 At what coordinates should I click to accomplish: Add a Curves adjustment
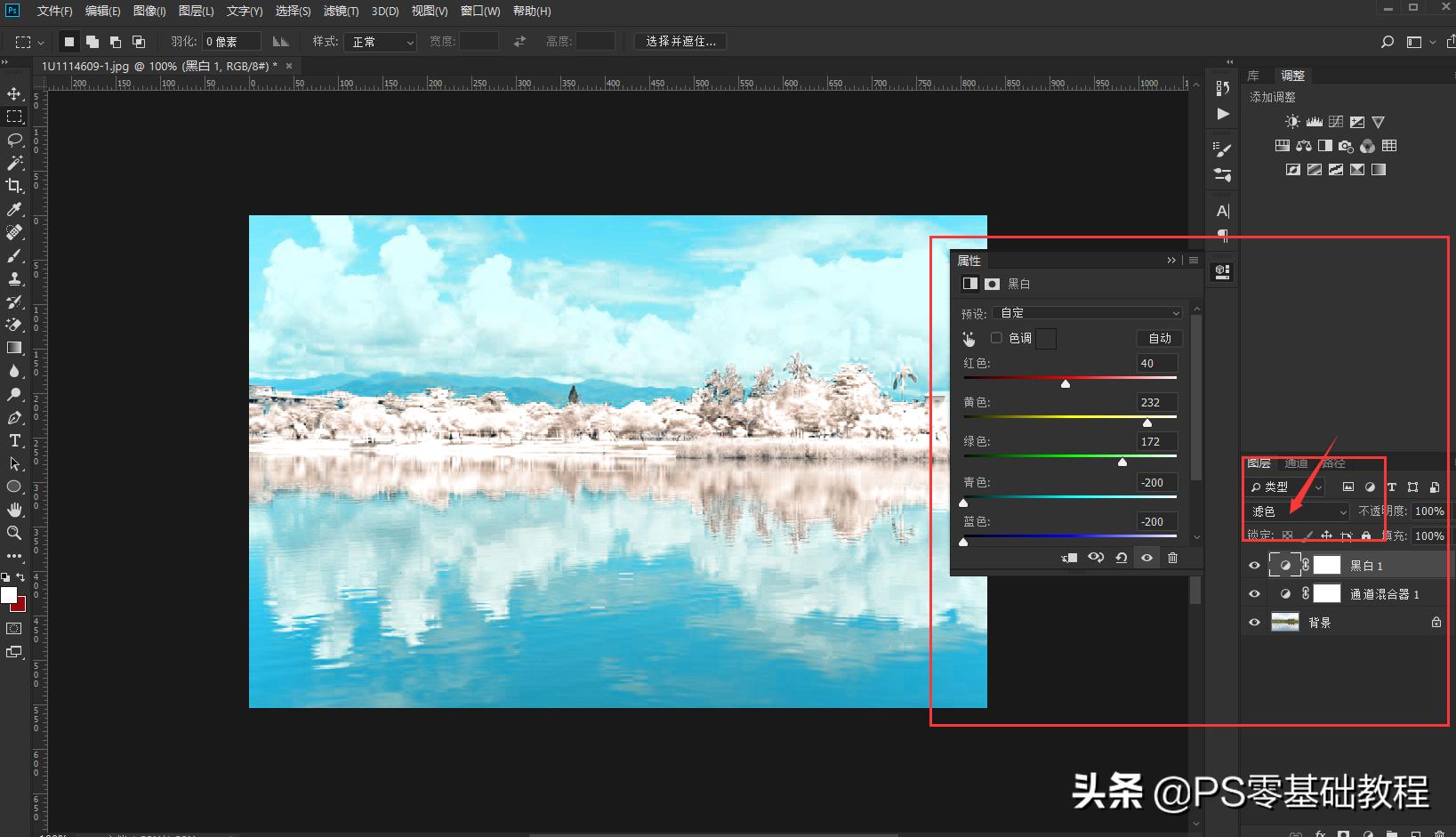click(1335, 122)
